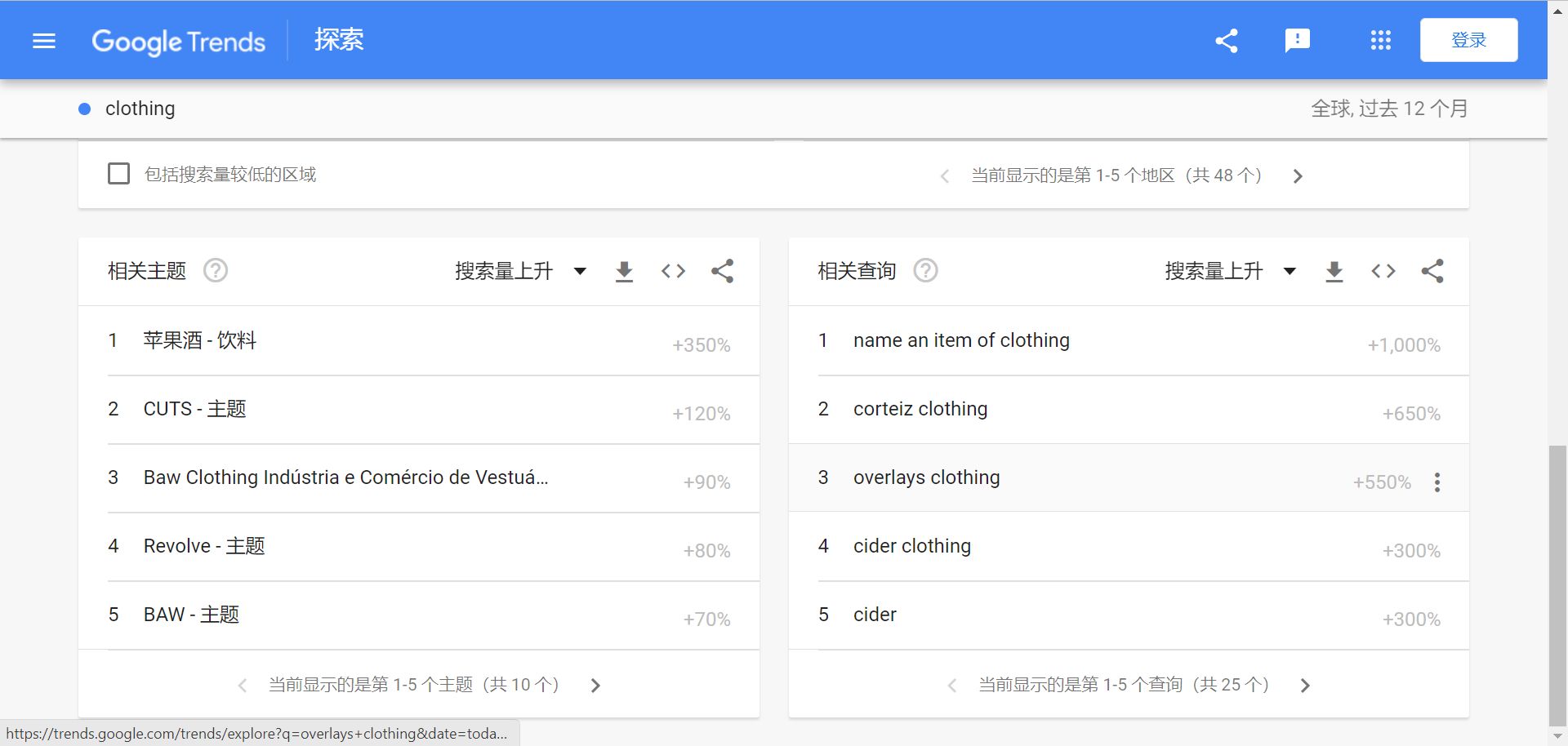This screenshot has width=1568, height=746.
Task: Open embed code for 相关查询 panel
Action: [1383, 271]
